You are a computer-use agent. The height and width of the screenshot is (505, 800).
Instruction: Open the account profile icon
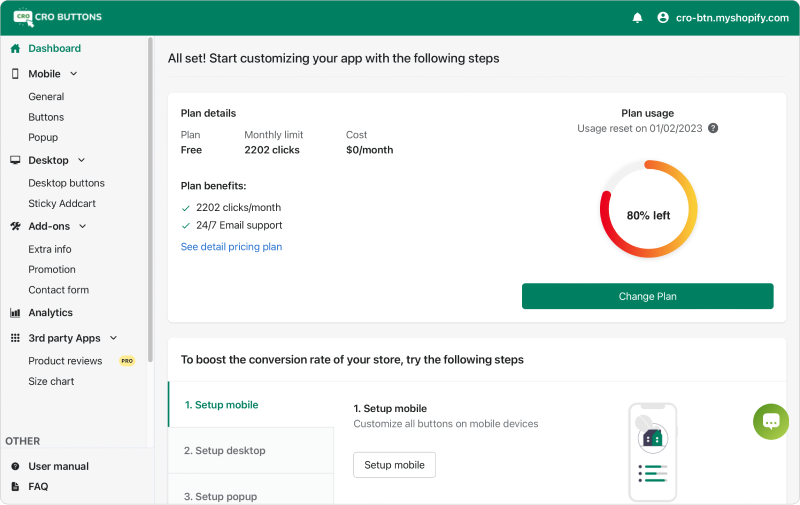coord(662,18)
